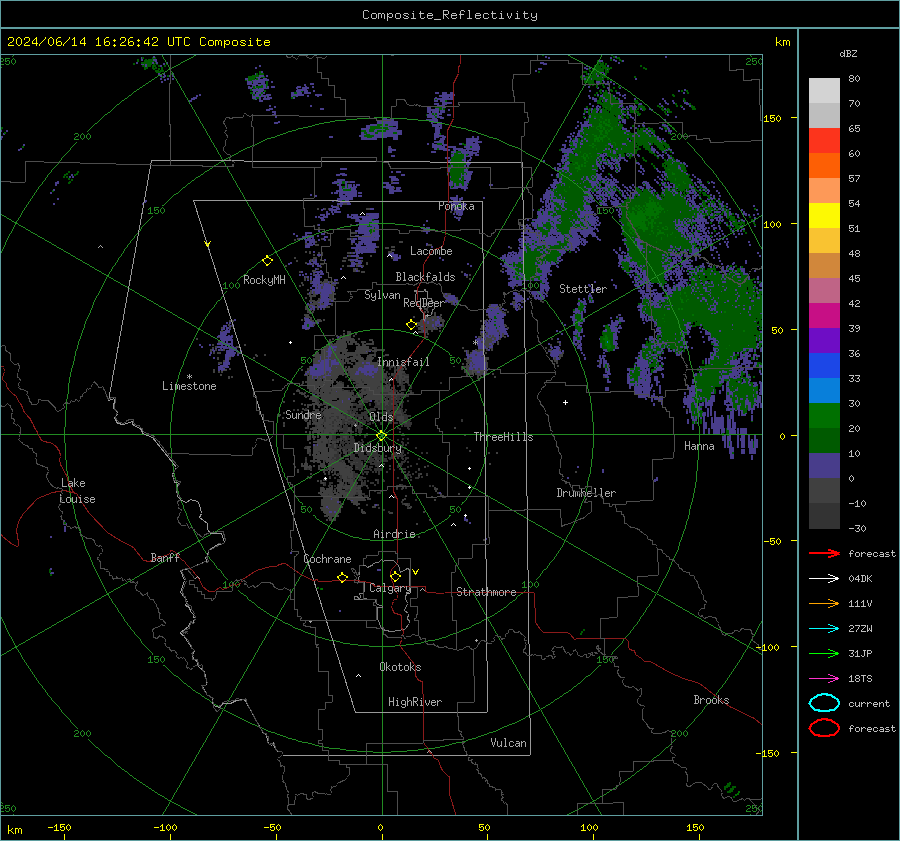Click the red forecast arrow legend icon
The width and height of the screenshot is (900, 841).
824,553
